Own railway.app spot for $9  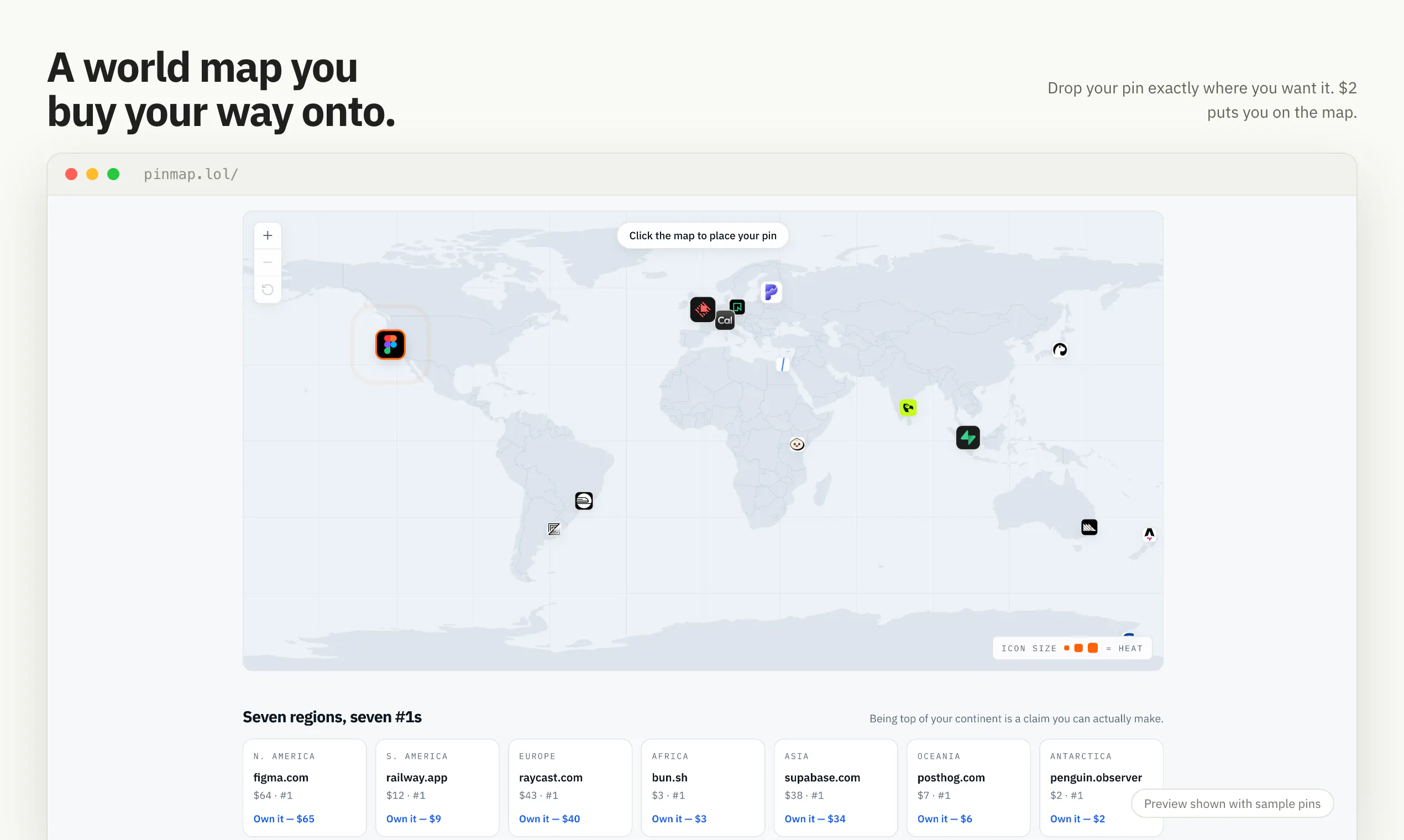click(x=413, y=818)
